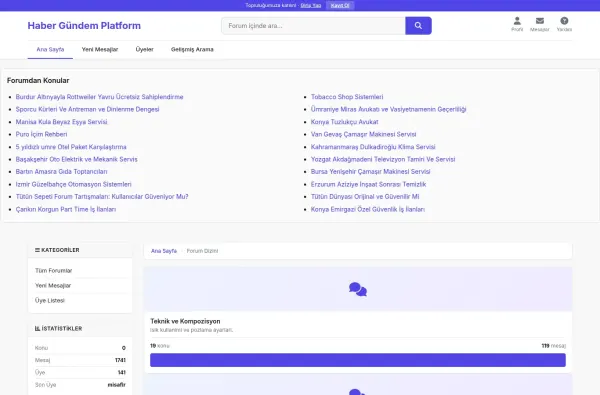Click the purple button under Teknik ve Kompozisyon
This screenshot has width=600, height=395.
click(x=358, y=360)
